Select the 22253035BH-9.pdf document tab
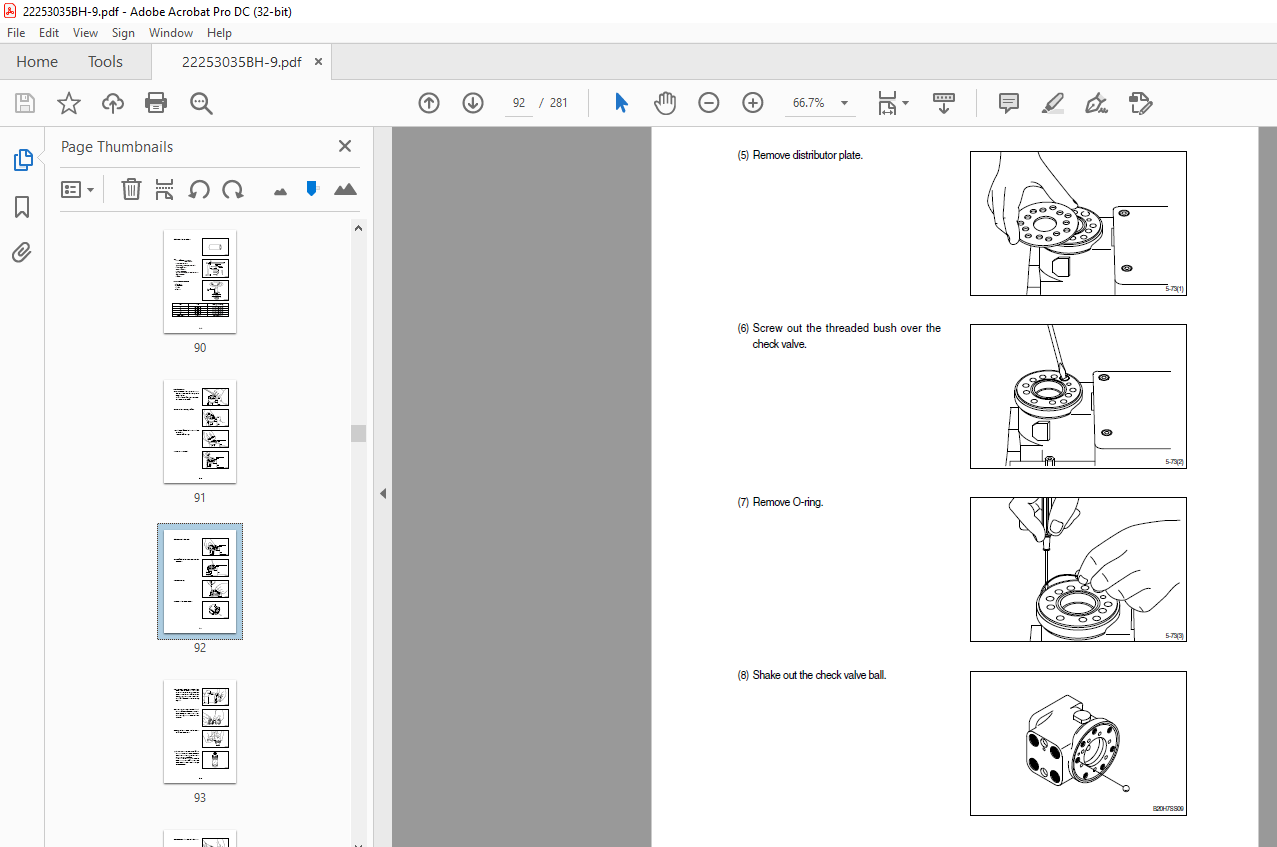The image size is (1277, 847). click(241, 62)
